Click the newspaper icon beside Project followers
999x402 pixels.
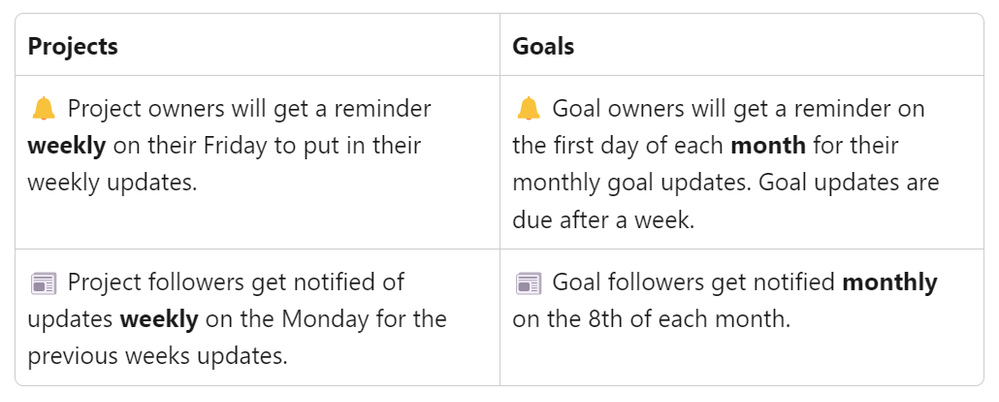pos(43,284)
